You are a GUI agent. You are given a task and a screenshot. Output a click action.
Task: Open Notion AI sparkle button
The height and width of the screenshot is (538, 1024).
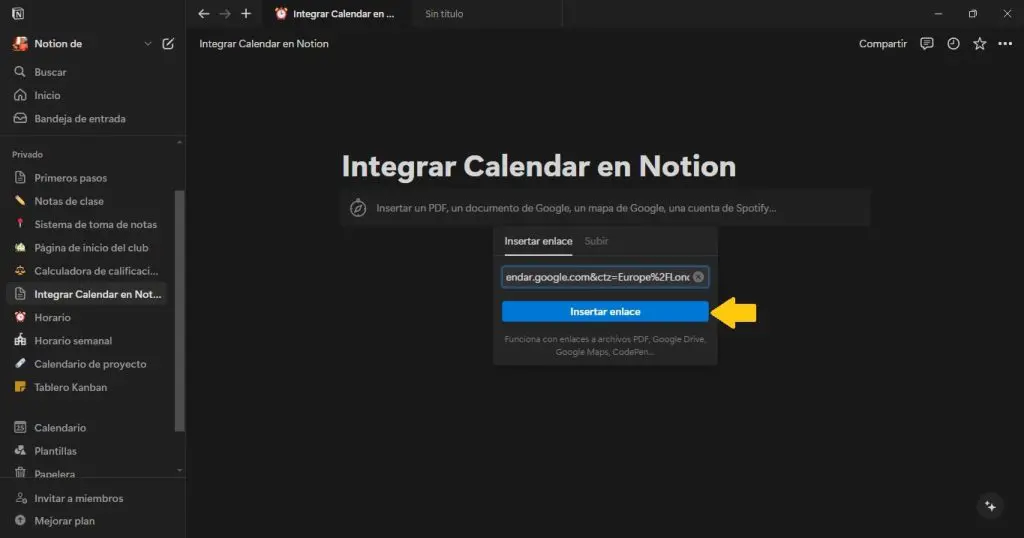pos(990,506)
